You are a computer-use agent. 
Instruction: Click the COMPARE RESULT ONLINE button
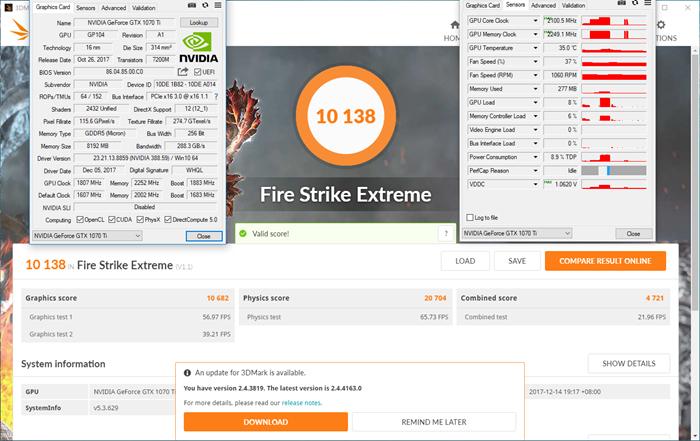pyautogui.click(x=605, y=261)
